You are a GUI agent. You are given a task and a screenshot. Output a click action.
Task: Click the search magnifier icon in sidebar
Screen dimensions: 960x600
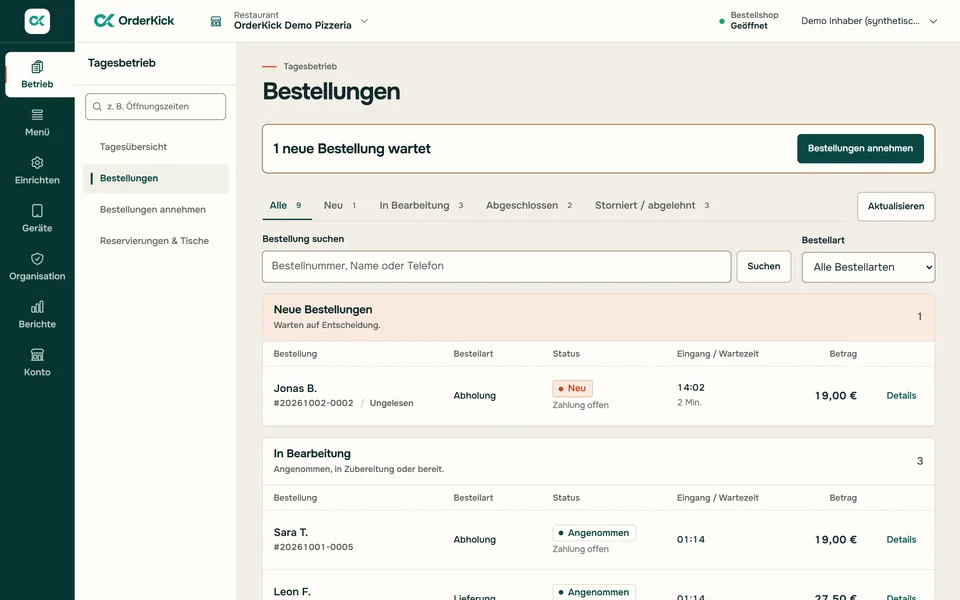(x=97, y=107)
